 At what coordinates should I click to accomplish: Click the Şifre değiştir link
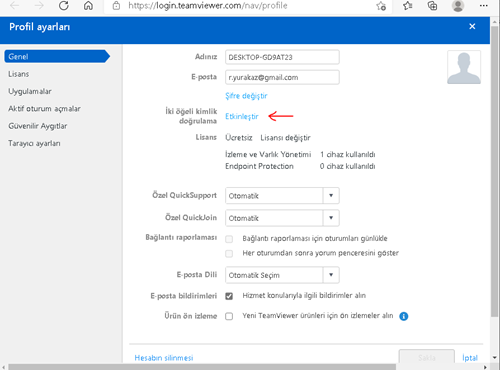pos(246,96)
